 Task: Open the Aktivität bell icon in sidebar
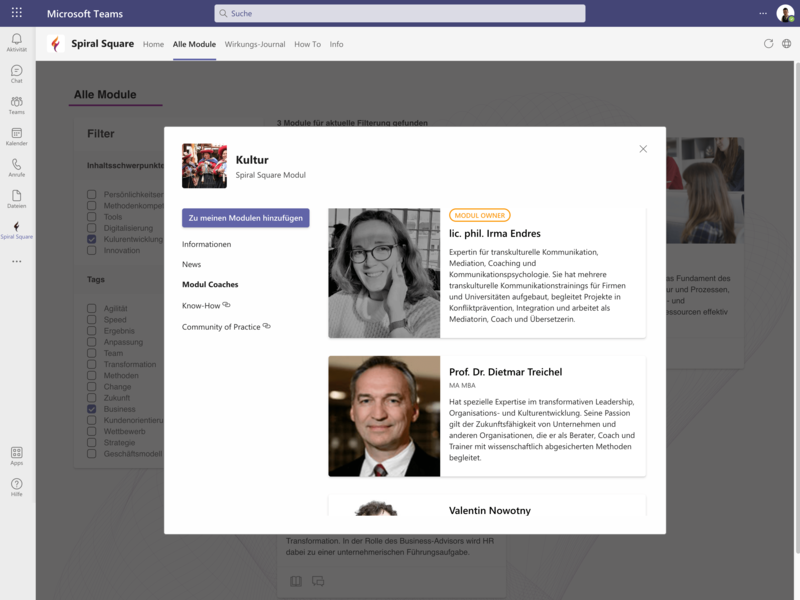16,41
